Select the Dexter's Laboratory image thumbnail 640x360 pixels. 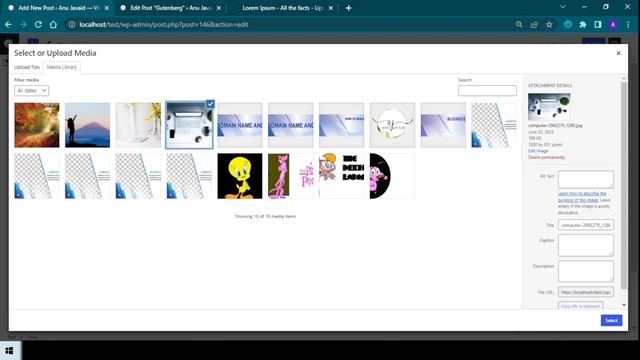coord(341,176)
